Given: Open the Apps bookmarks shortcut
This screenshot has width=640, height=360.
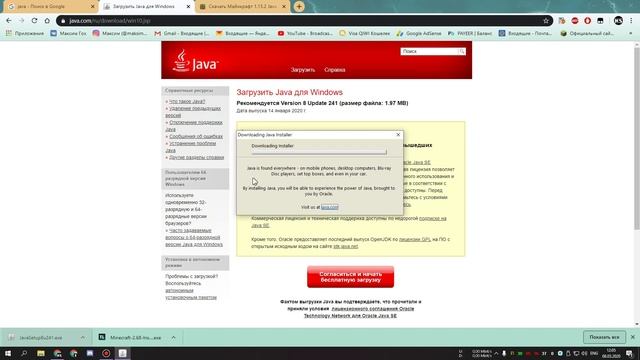Looking at the screenshot, I should pyautogui.click(x=25, y=33).
